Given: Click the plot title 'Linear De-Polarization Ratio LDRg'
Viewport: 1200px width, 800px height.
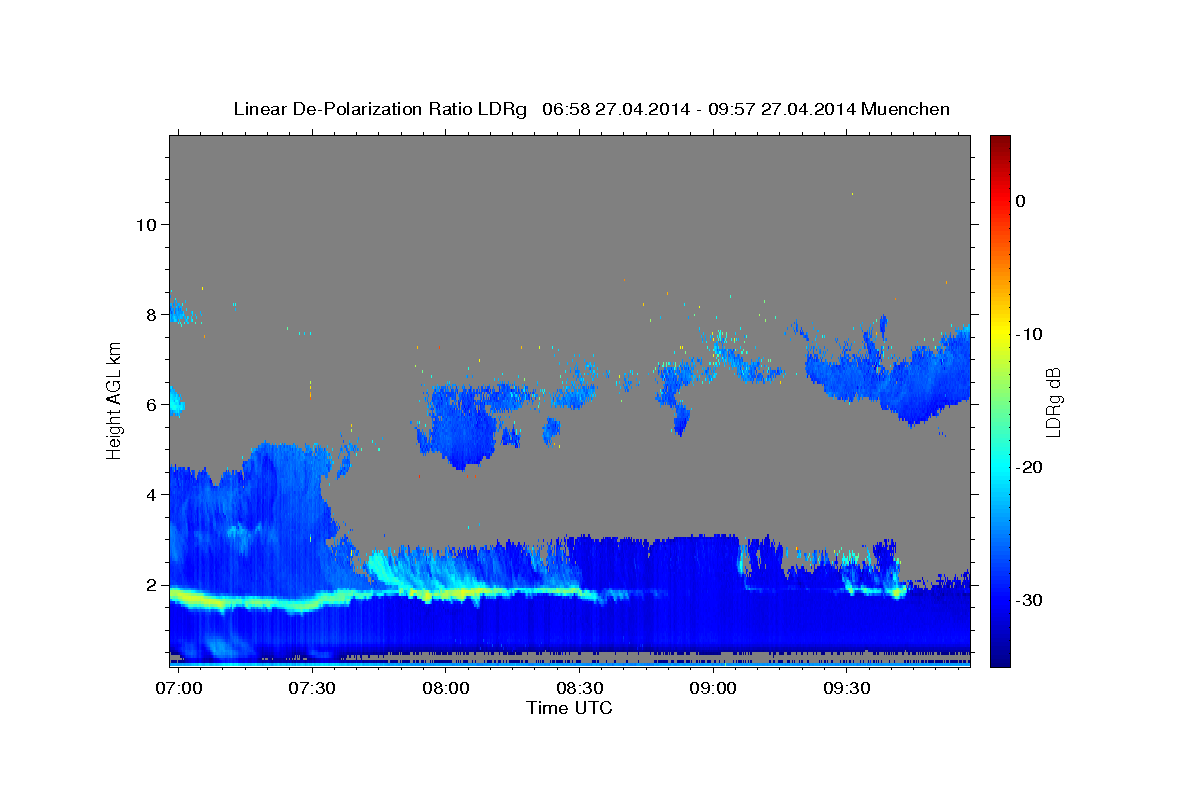Looking at the screenshot, I should 380,109.
